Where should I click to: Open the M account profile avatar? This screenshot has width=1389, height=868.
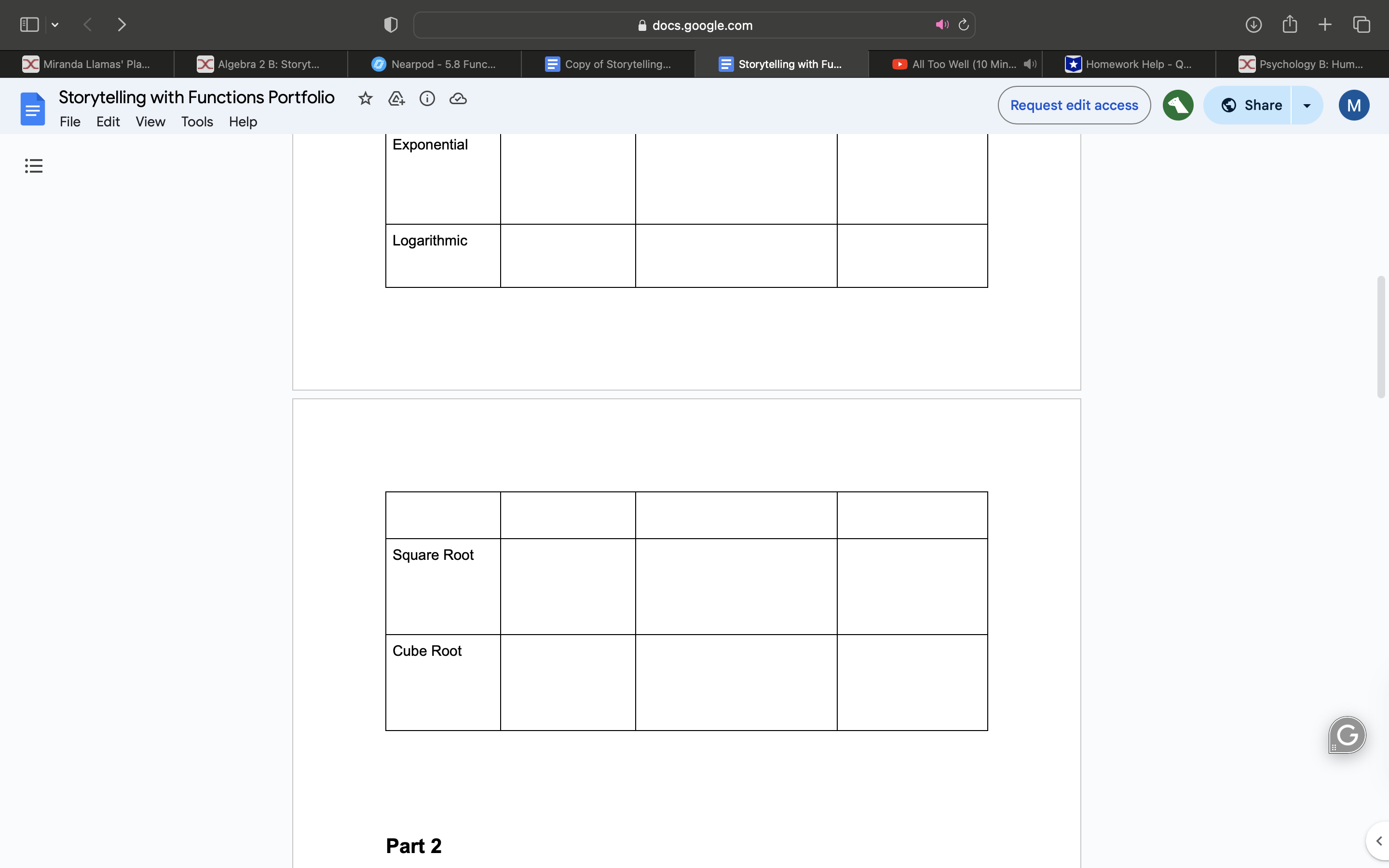1353,105
